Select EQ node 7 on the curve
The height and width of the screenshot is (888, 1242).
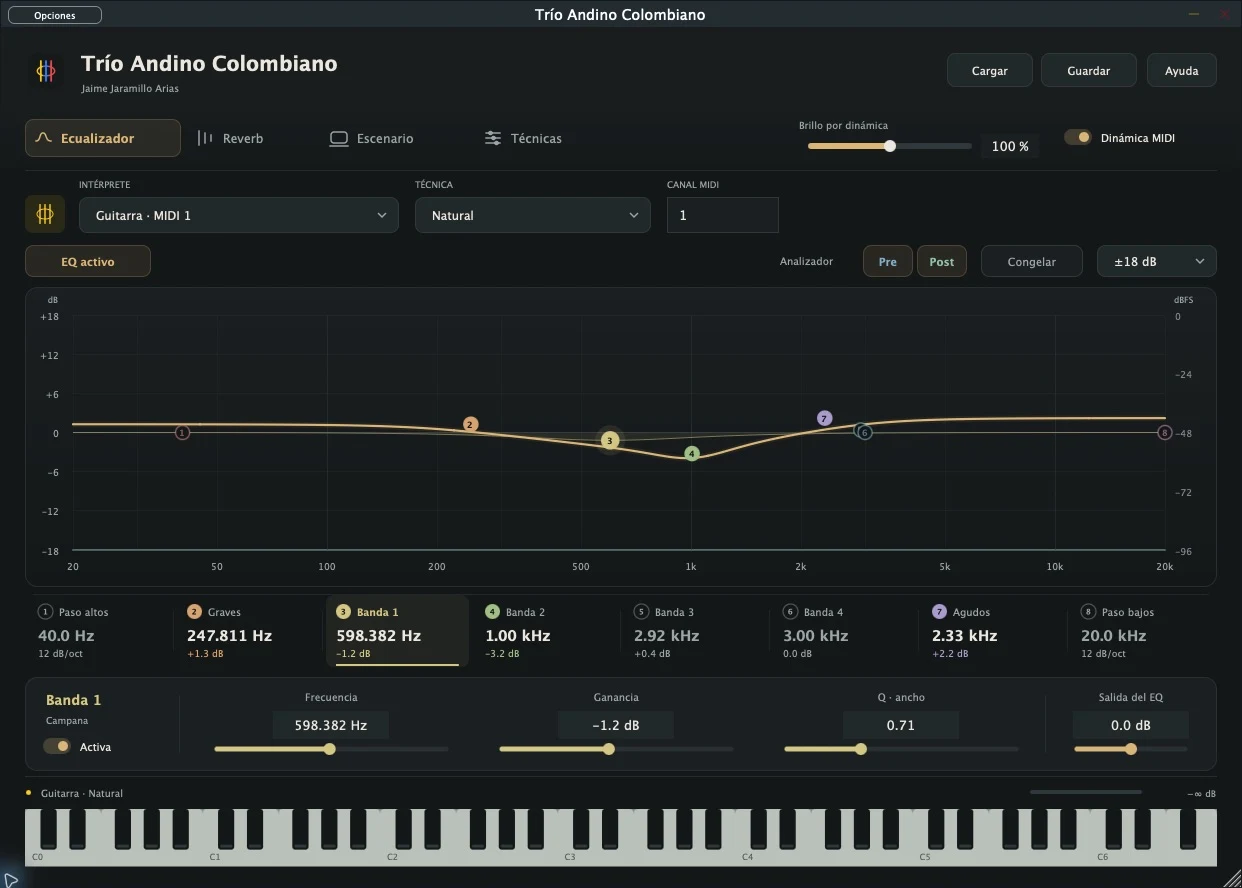pos(825,418)
